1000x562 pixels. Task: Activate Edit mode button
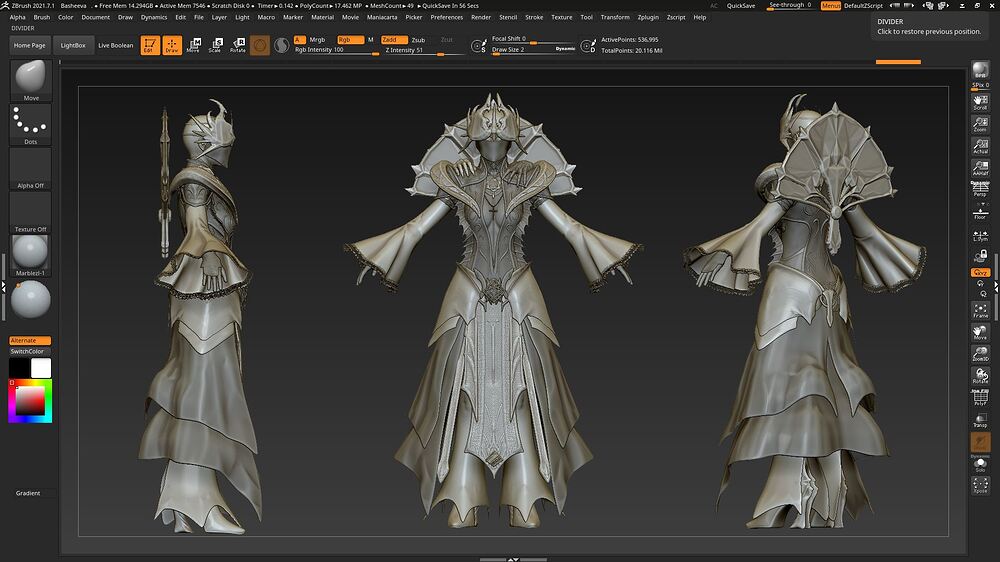click(150, 45)
